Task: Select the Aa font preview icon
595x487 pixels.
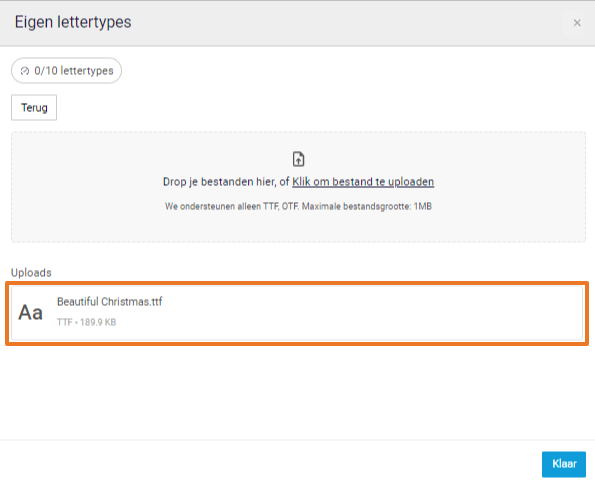Action: [30, 313]
